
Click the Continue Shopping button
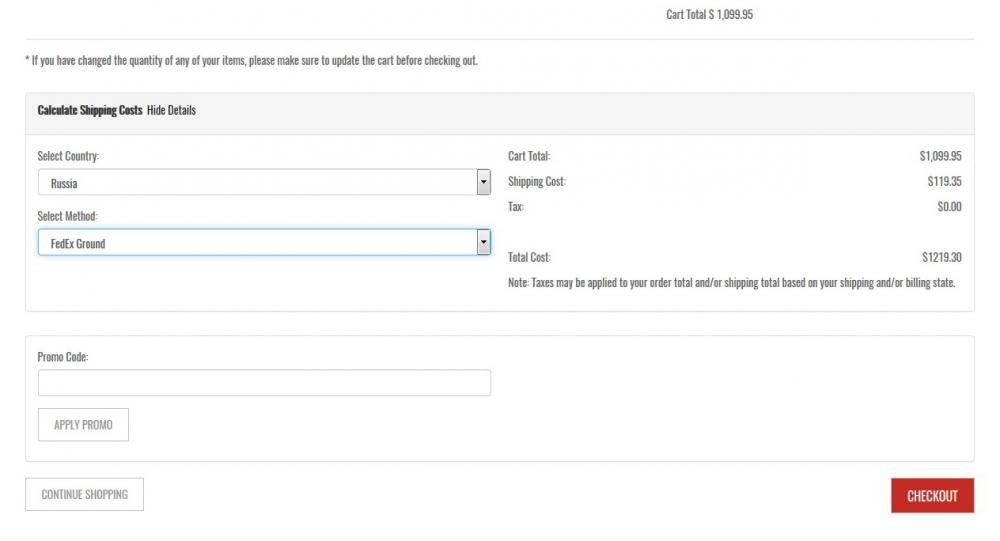tap(84, 495)
